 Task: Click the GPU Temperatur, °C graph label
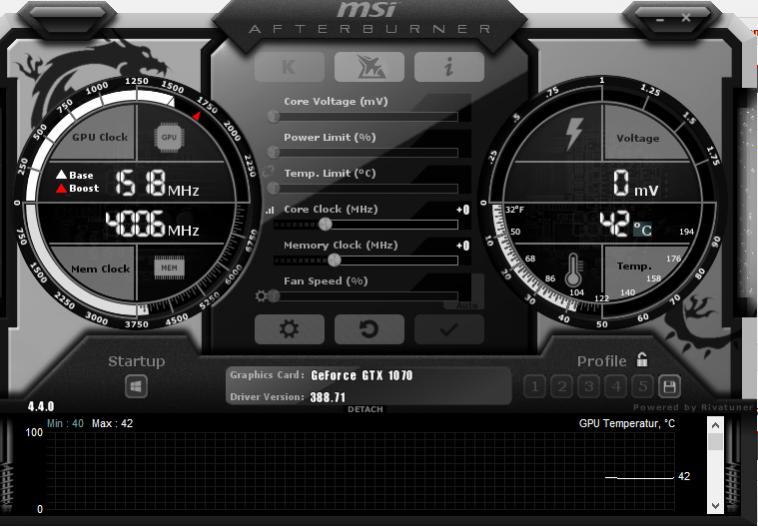coord(627,424)
